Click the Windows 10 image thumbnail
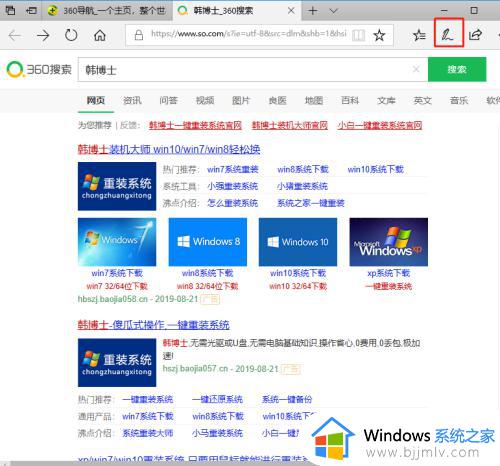 (298, 242)
